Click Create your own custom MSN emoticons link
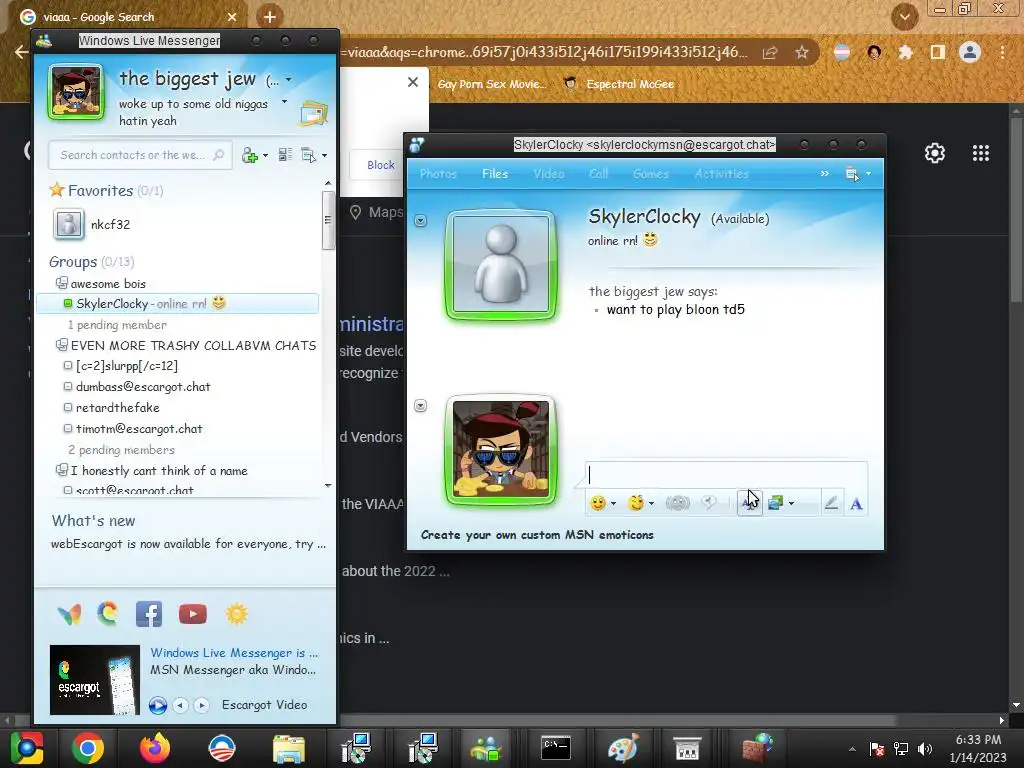This screenshot has width=1024, height=768. click(x=537, y=535)
